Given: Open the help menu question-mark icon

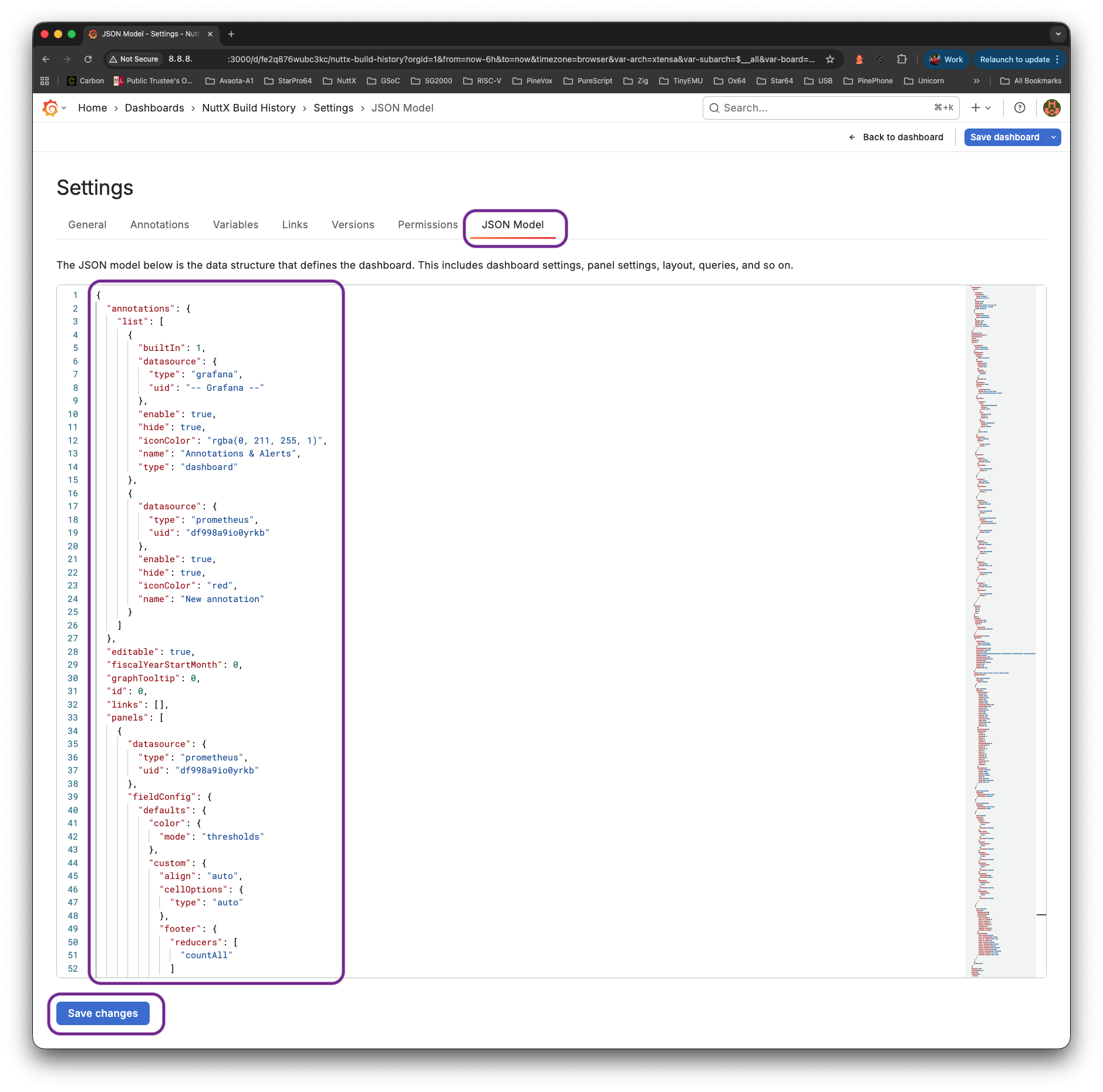Looking at the screenshot, I should 1020,107.
